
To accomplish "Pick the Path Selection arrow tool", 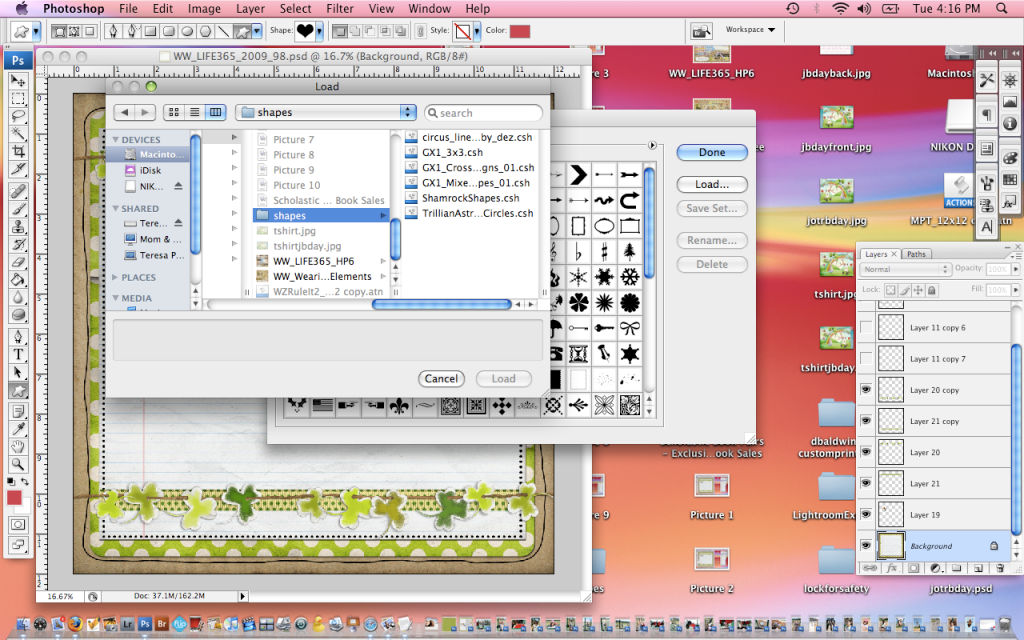I will pos(18,372).
